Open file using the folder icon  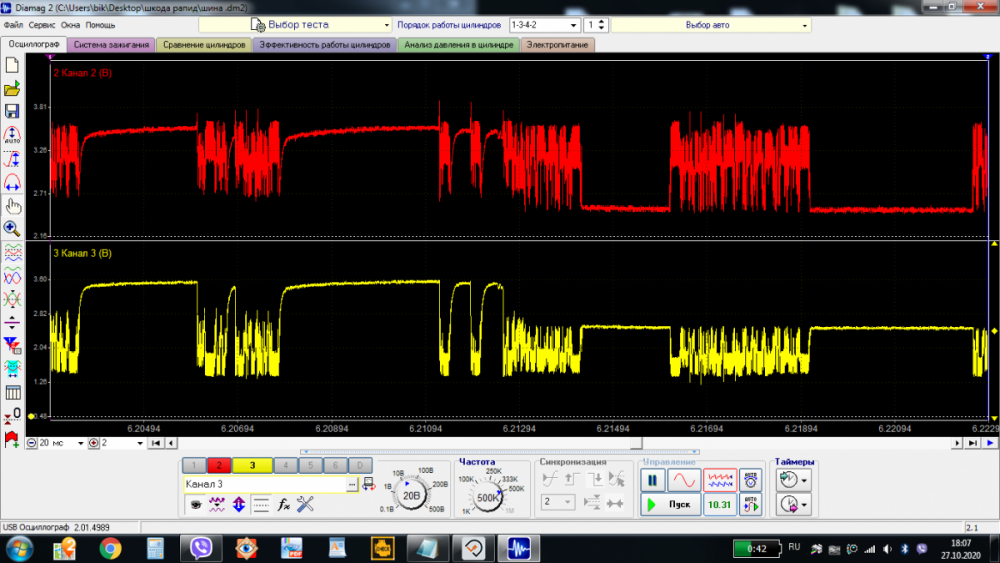tap(12, 88)
